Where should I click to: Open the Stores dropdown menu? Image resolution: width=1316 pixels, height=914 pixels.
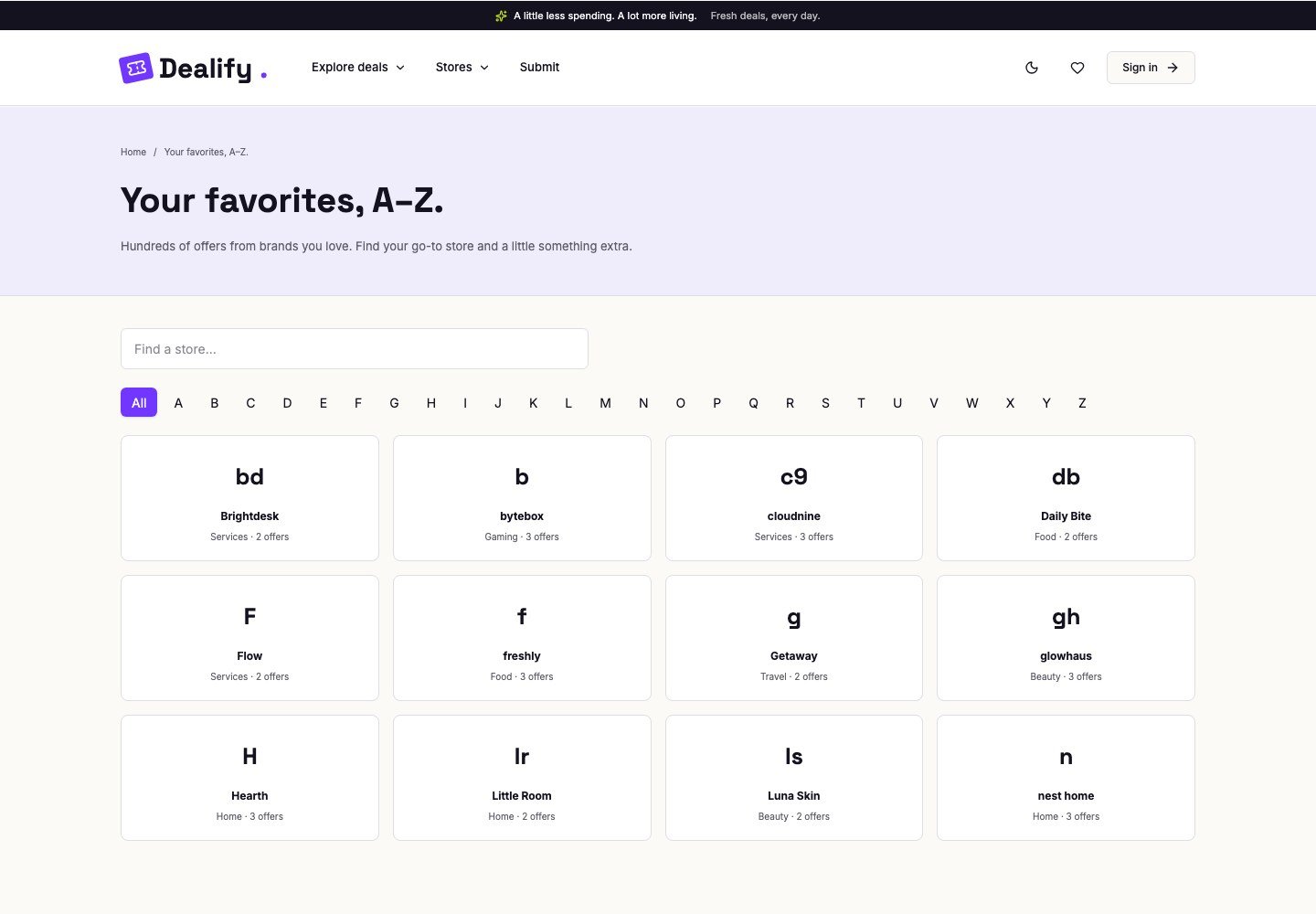(462, 68)
